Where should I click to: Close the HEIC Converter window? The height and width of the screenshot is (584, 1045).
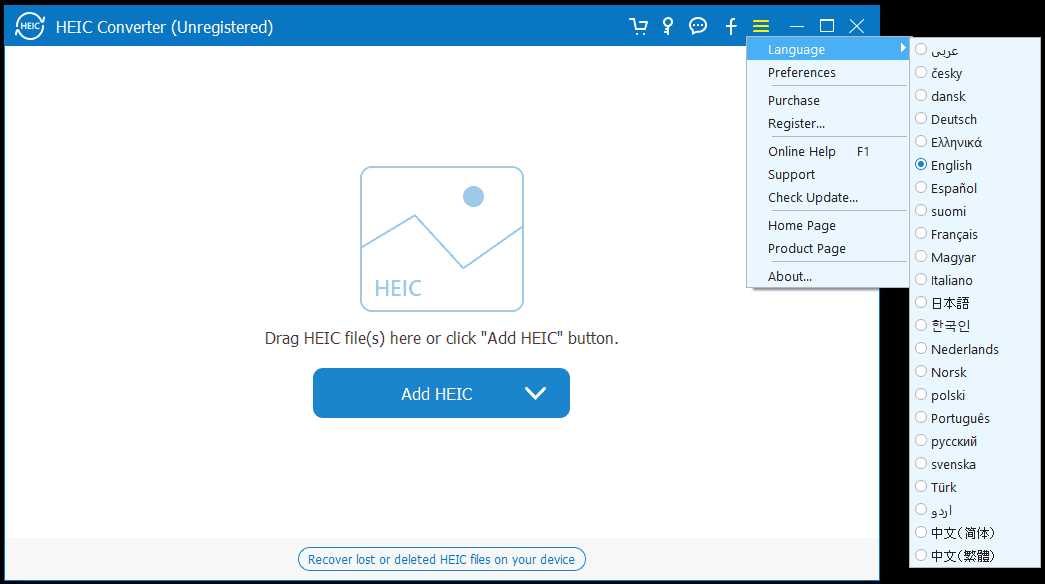click(x=857, y=27)
